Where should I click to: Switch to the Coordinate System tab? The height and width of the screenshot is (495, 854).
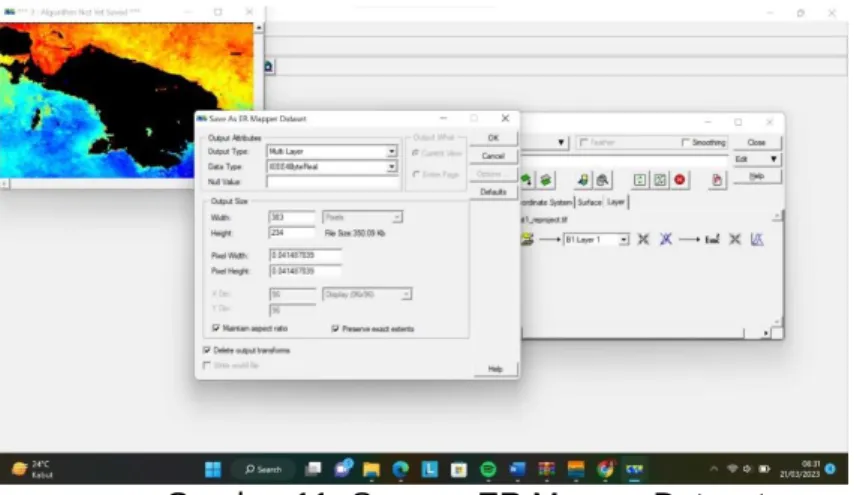(546, 202)
